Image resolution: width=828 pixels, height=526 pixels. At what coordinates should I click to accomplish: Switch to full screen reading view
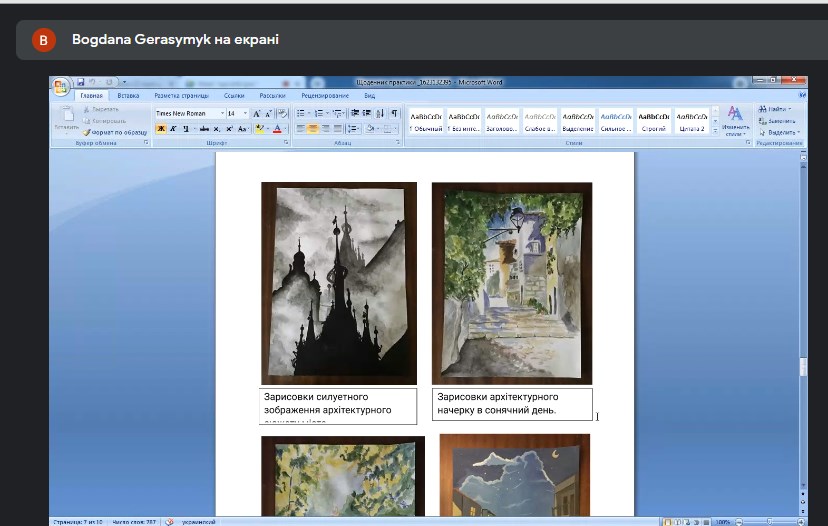click(678, 522)
